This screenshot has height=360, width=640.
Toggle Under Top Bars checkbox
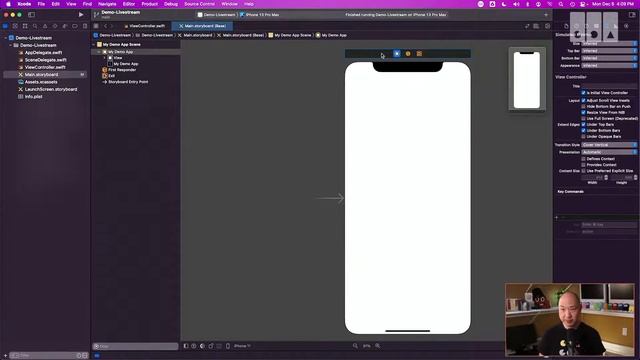[583, 124]
